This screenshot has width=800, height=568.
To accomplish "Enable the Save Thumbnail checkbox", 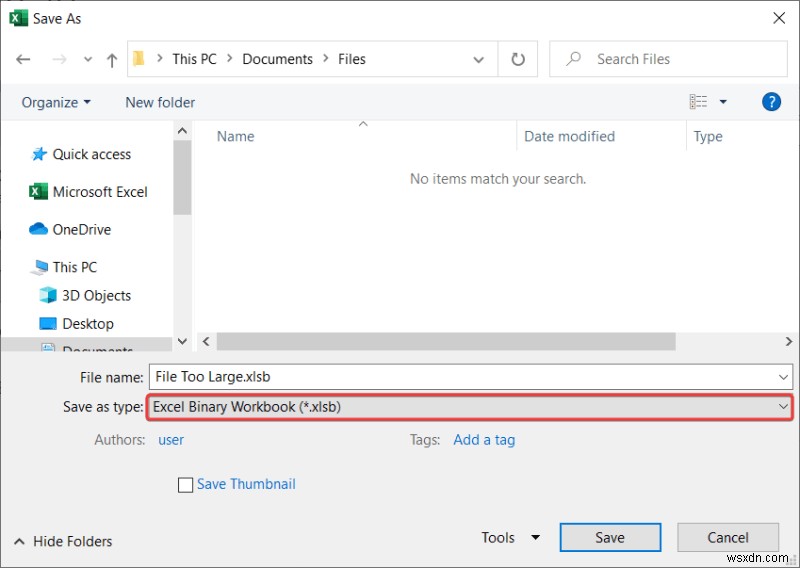I will coord(185,484).
